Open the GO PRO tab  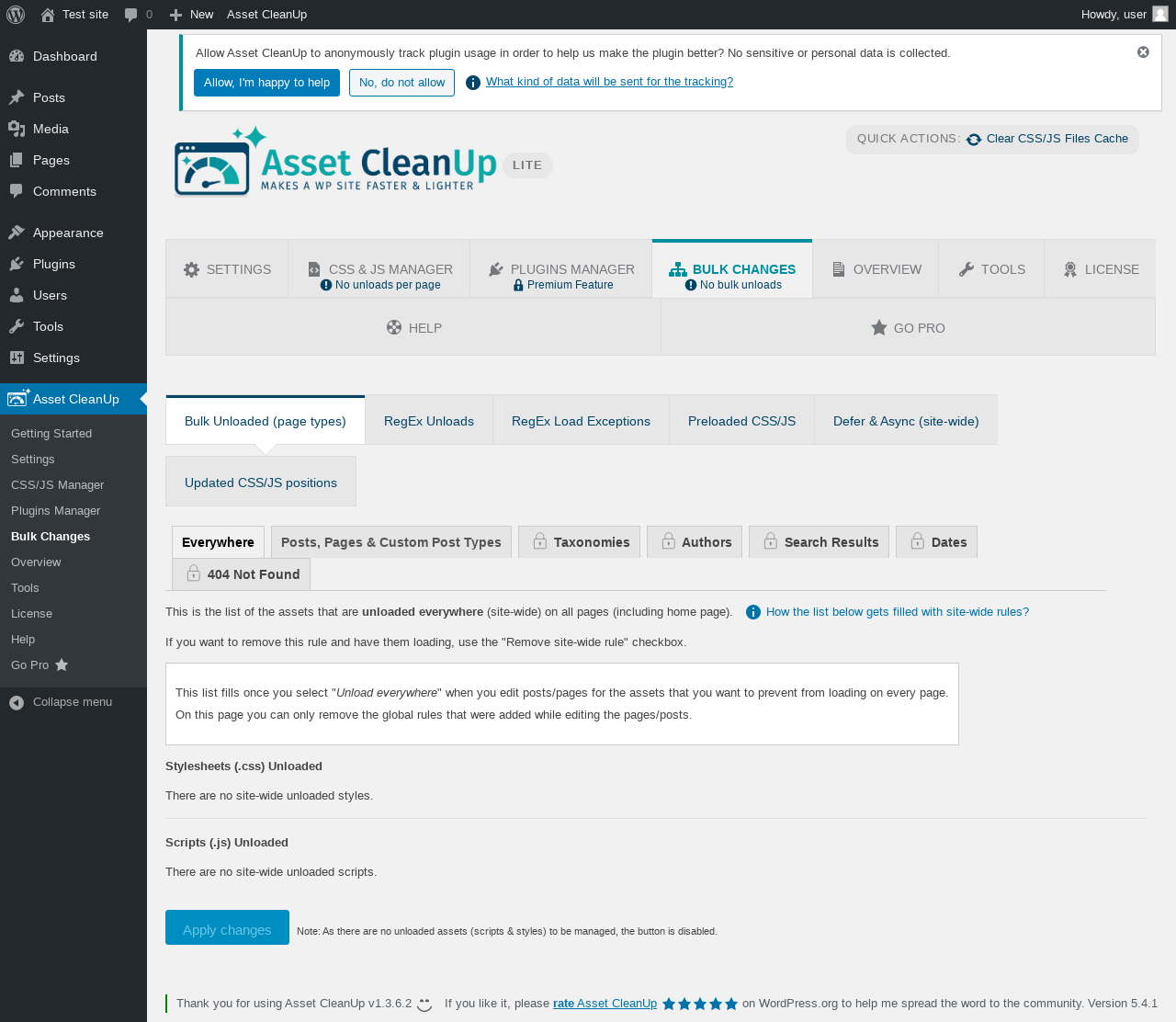click(x=908, y=327)
